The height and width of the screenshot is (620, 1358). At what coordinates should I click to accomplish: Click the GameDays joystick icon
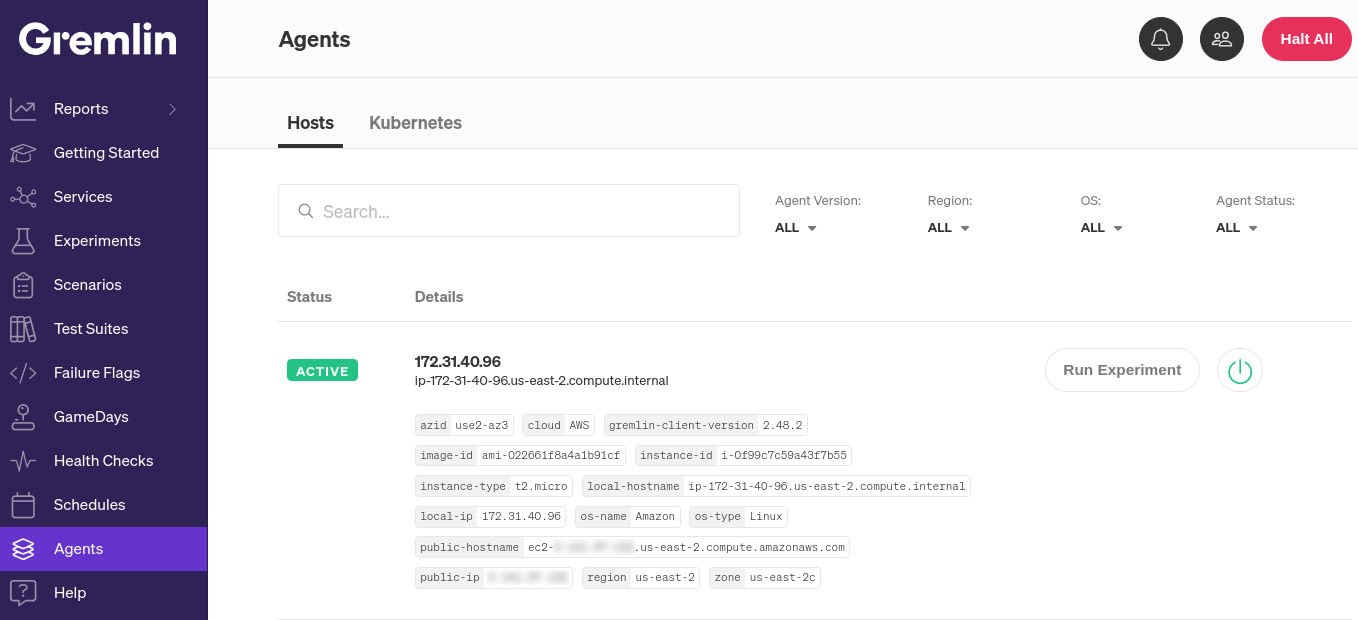tap(23, 417)
